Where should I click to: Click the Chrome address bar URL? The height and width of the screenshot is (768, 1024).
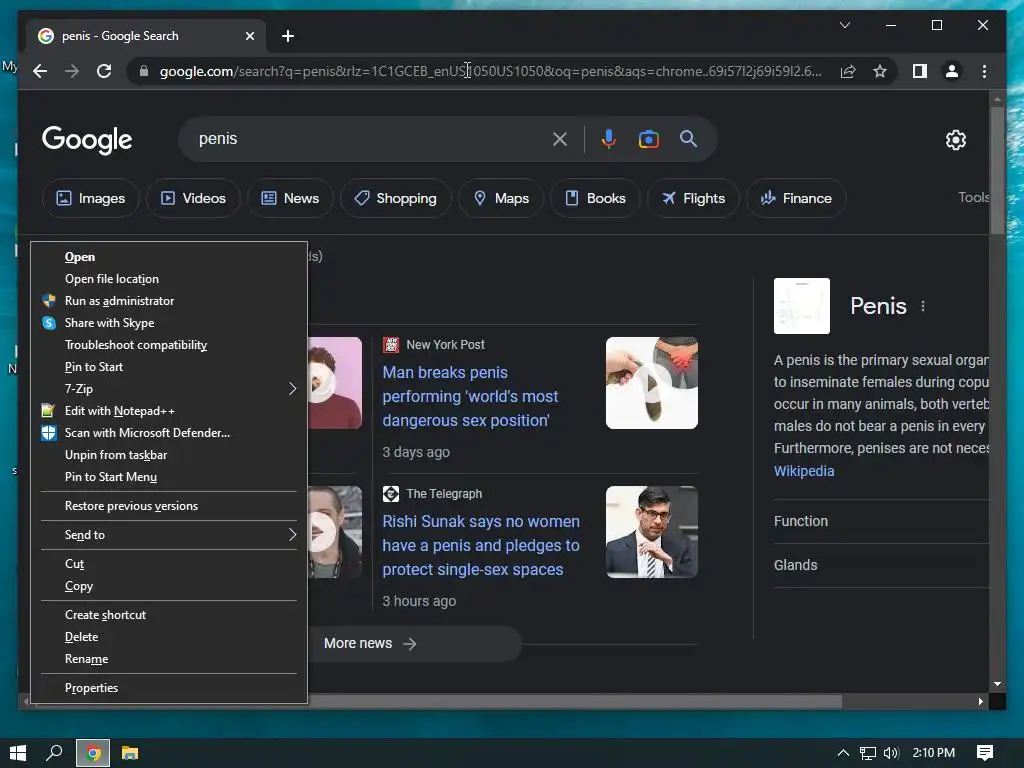(490, 71)
